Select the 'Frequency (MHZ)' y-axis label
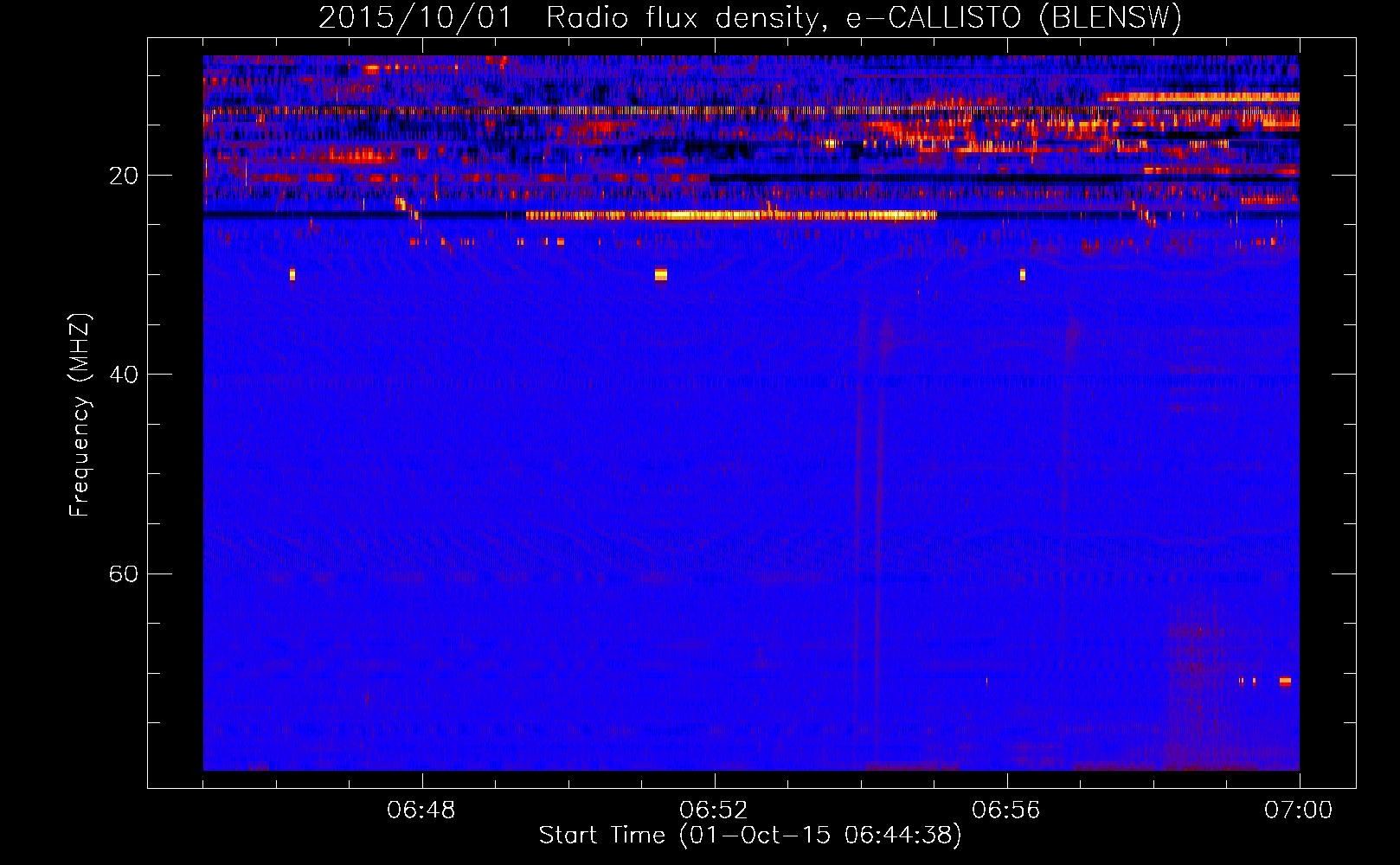 [80, 415]
